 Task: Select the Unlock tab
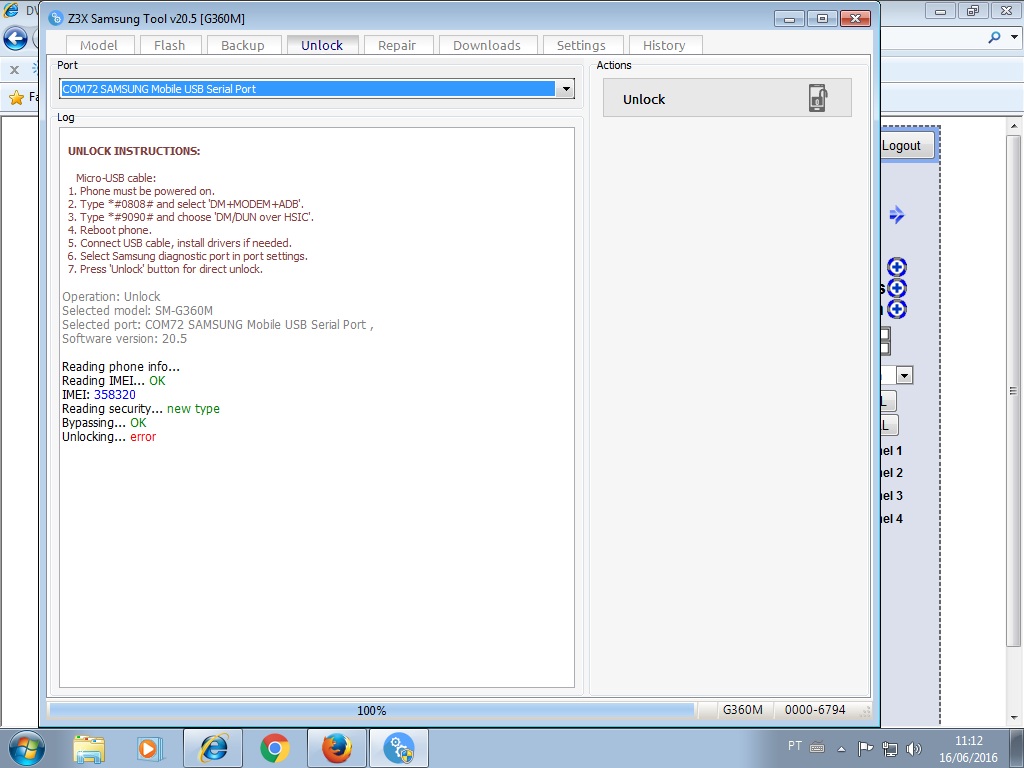(322, 45)
